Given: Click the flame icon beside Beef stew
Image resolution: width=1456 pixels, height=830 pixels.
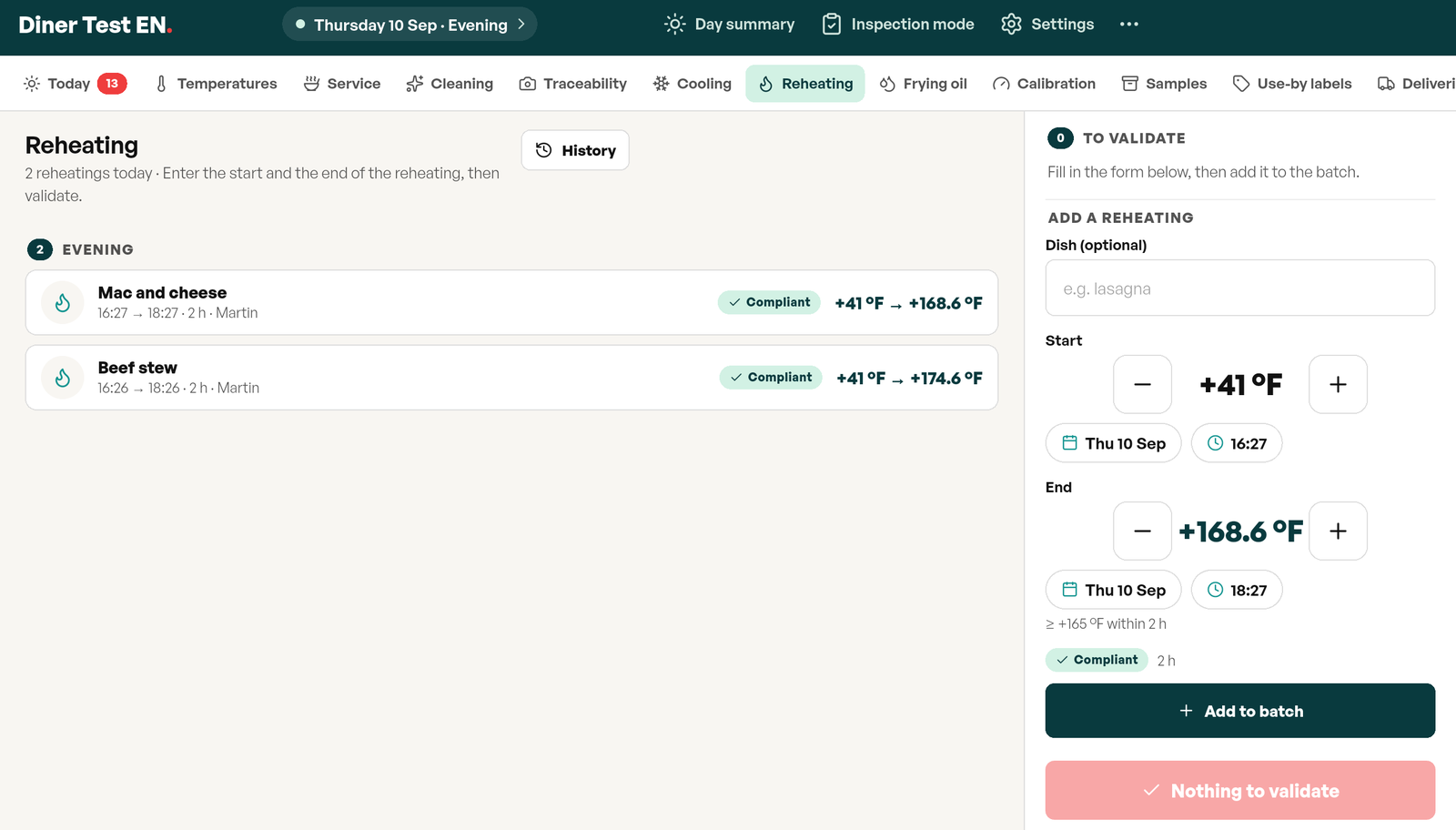Looking at the screenshot, I should pos(63,378).
